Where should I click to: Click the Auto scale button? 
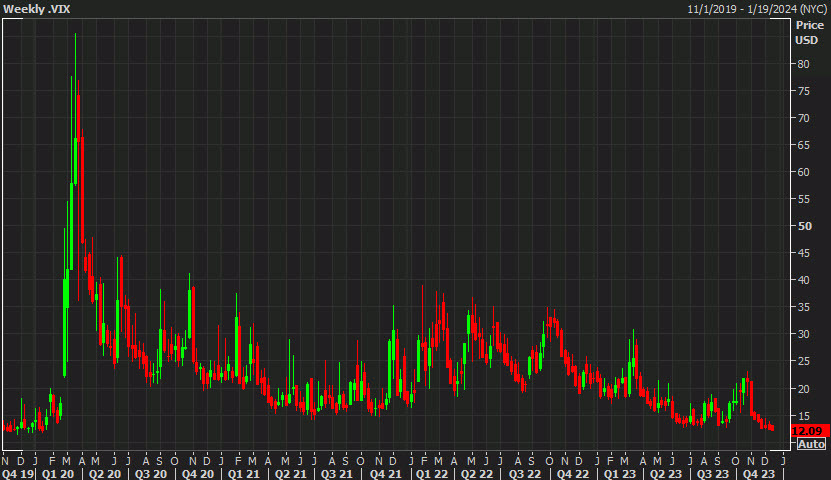point(811,444)
